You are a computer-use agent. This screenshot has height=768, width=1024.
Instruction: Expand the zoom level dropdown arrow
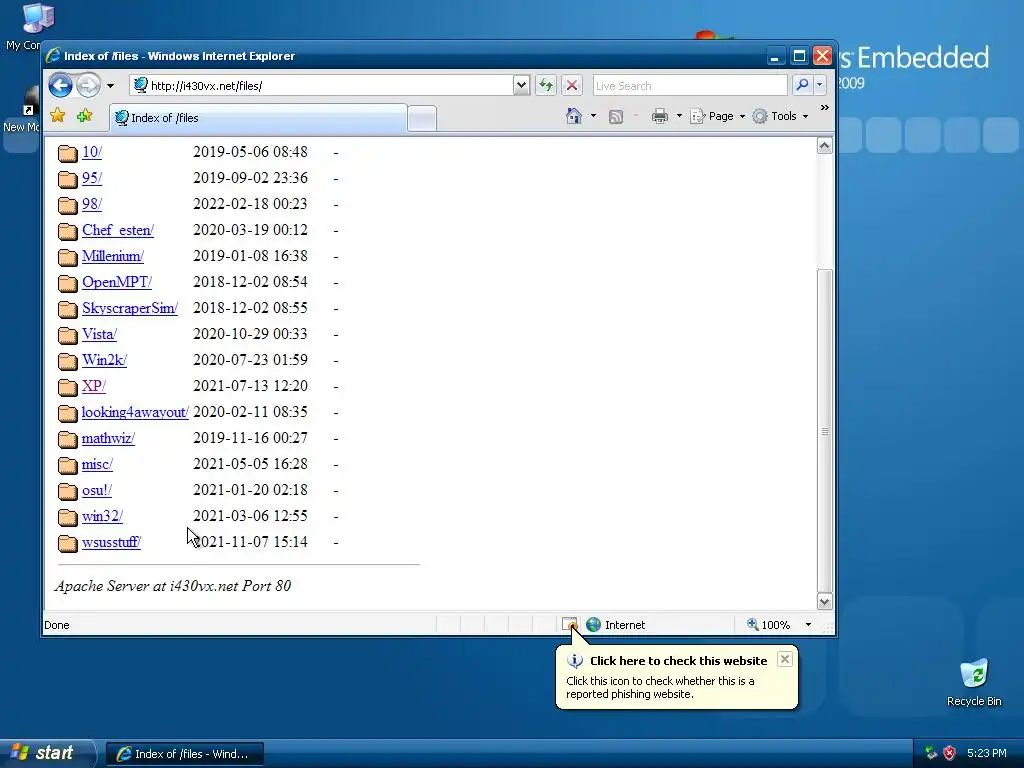click(808, 625)
